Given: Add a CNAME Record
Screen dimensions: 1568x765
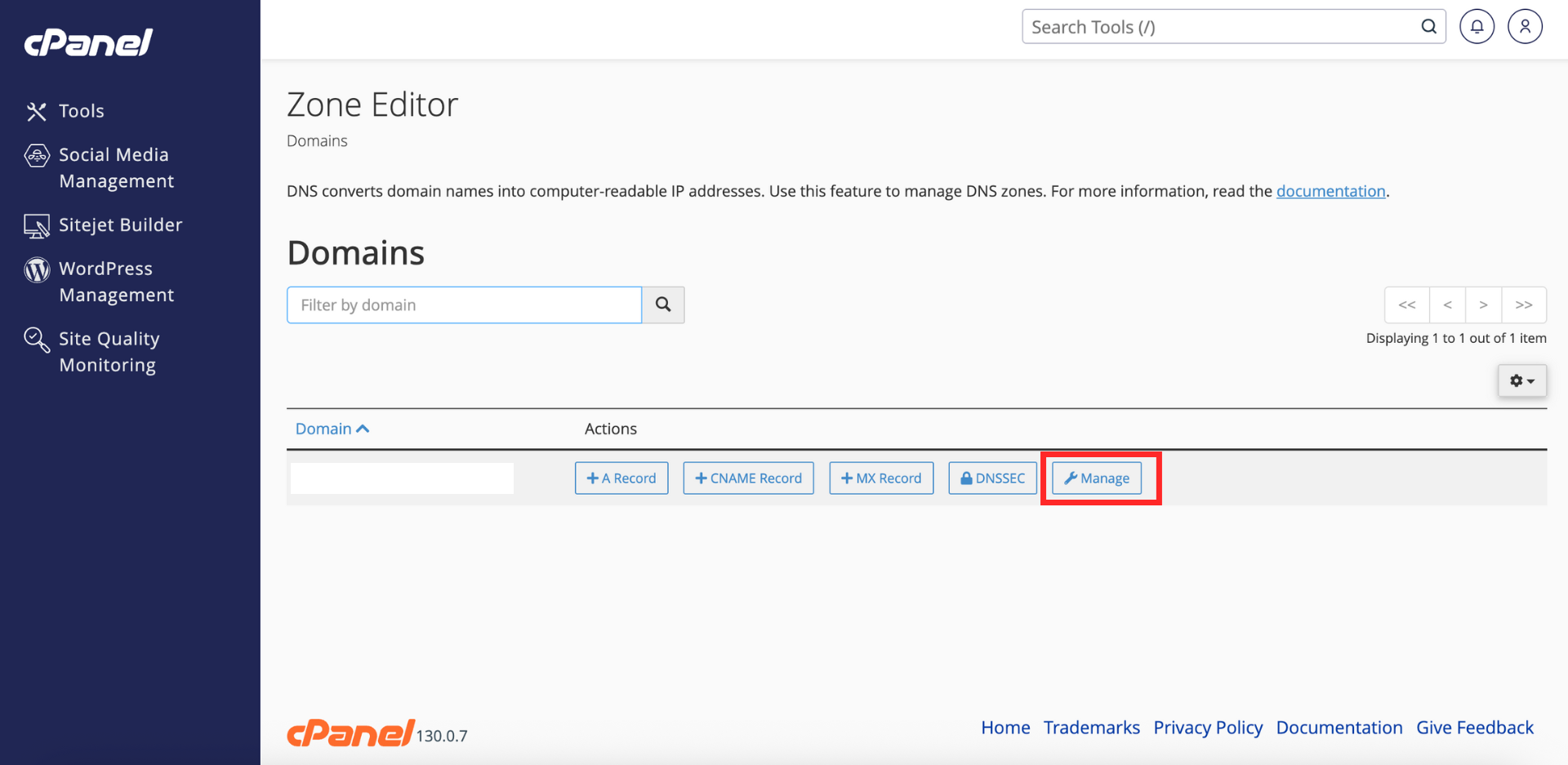Looking at the screenshot, I should point(748,478).
